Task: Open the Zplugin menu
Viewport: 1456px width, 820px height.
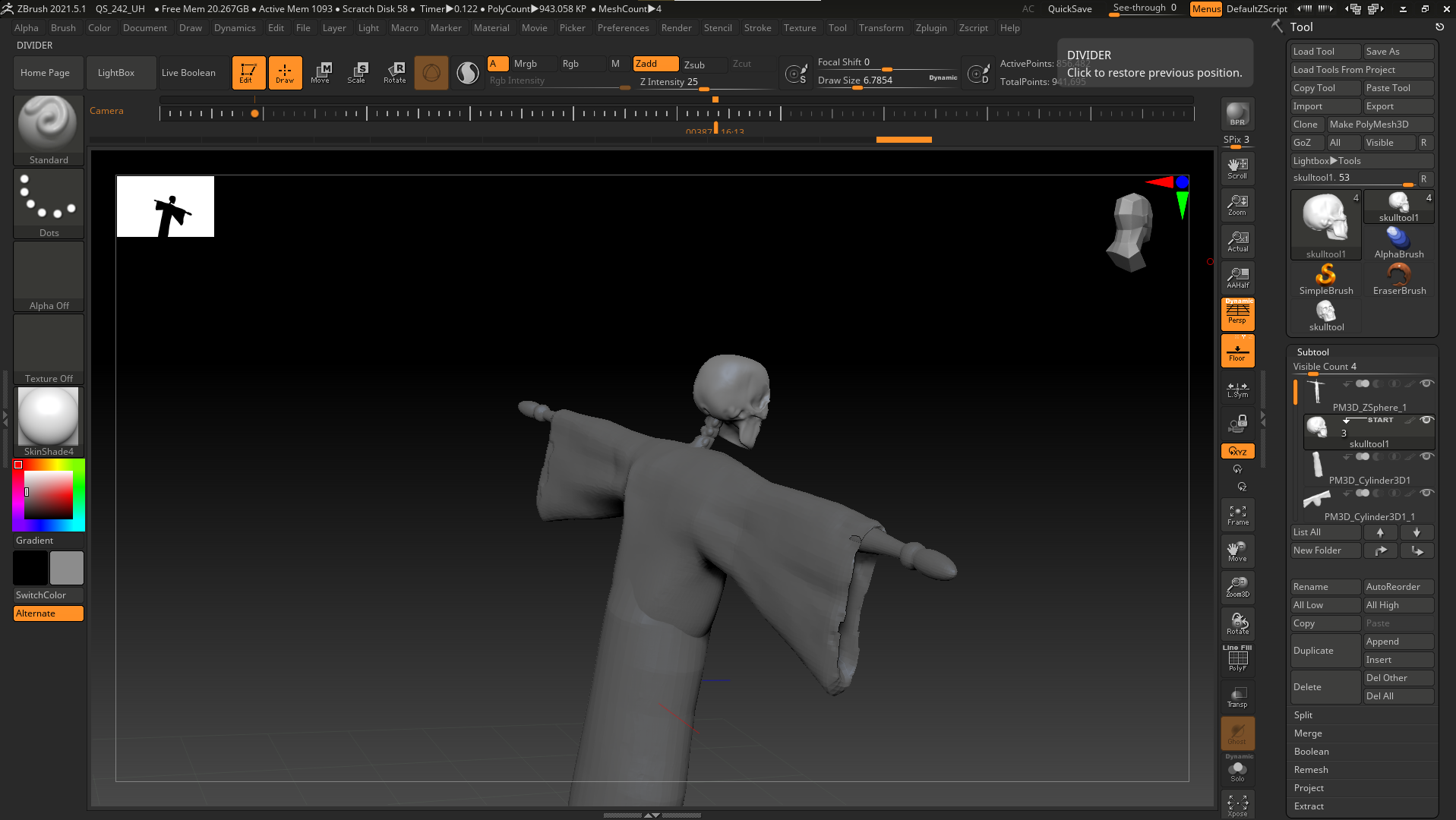Action: pos(930,28)
